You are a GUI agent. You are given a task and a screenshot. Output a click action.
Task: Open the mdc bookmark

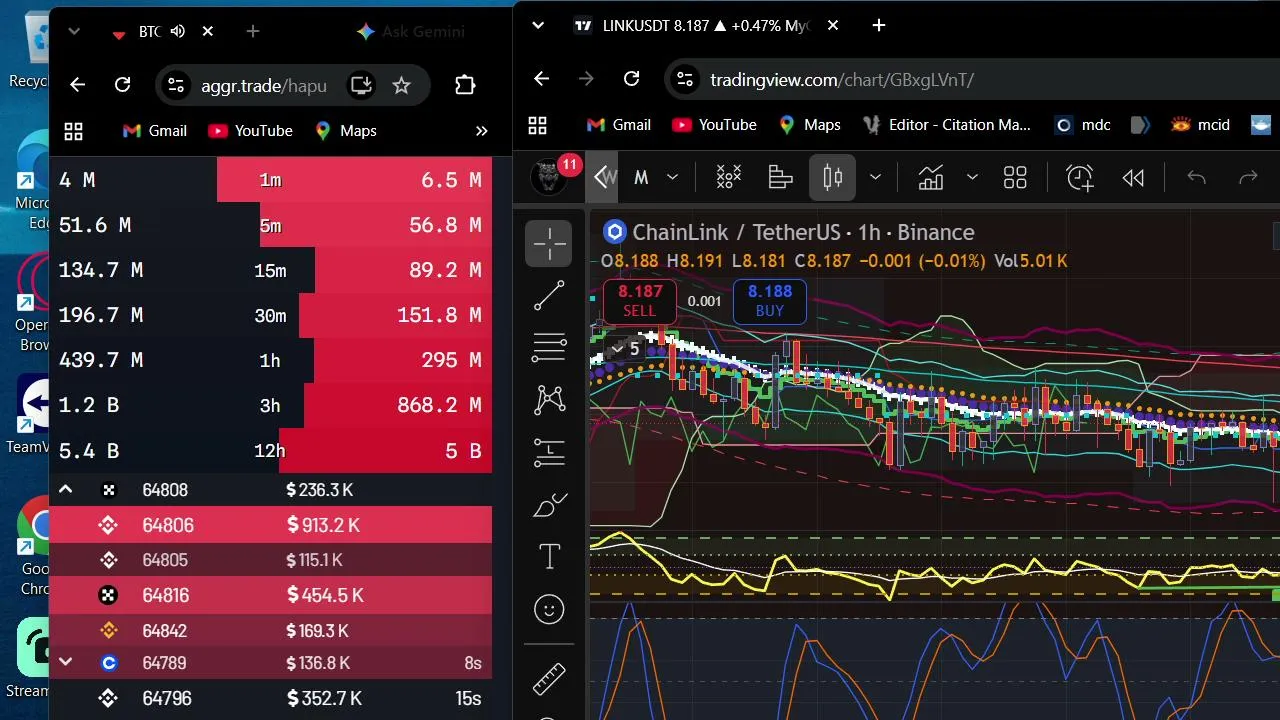coord(1083,125)
